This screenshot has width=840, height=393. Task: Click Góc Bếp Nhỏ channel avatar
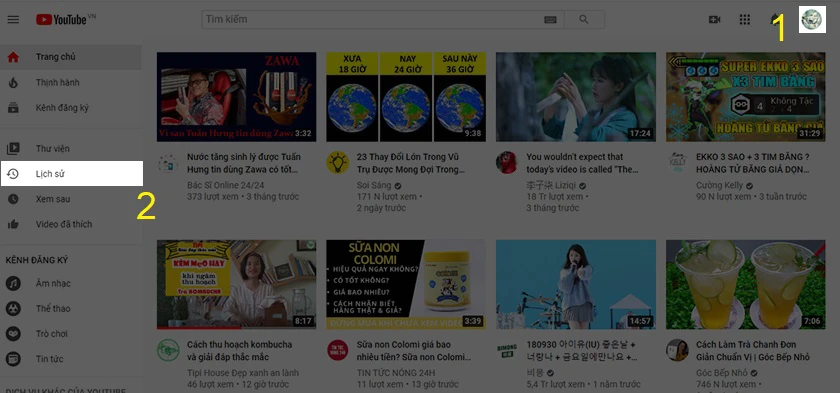pos(677,350)
